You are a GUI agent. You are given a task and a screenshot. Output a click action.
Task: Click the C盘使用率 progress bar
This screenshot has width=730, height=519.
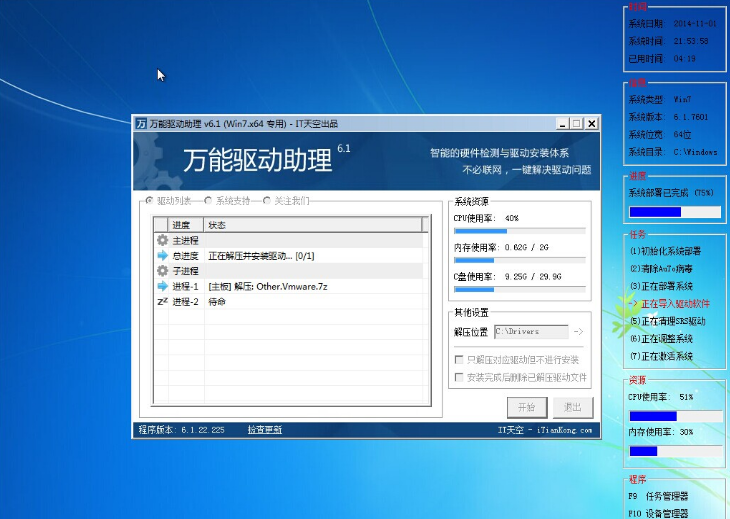pyautogui.click(x=520, y=290)
